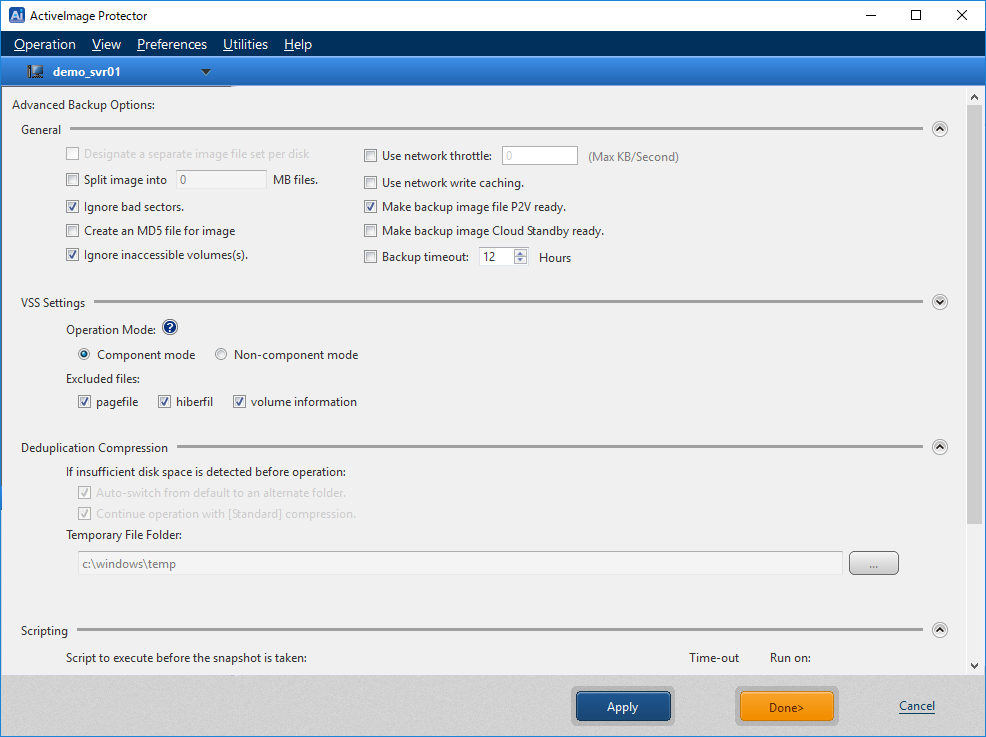Click the ActiveImage Protector app icon
Viewport: 986px width, 737px height.
[17, 15]
